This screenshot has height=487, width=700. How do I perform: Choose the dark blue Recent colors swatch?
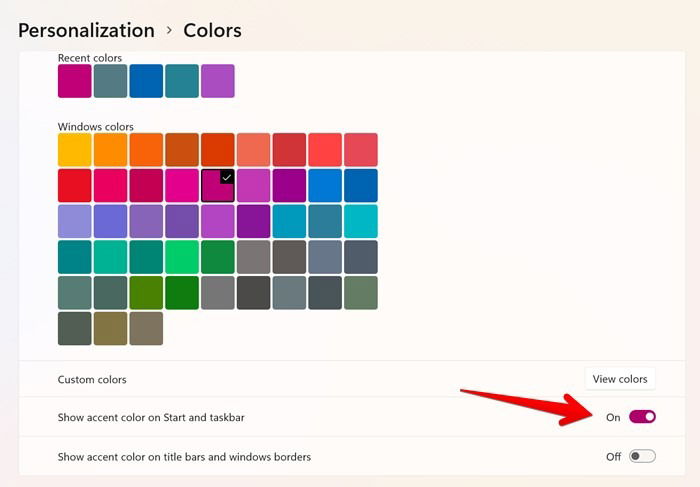click(x=146, y=81)
